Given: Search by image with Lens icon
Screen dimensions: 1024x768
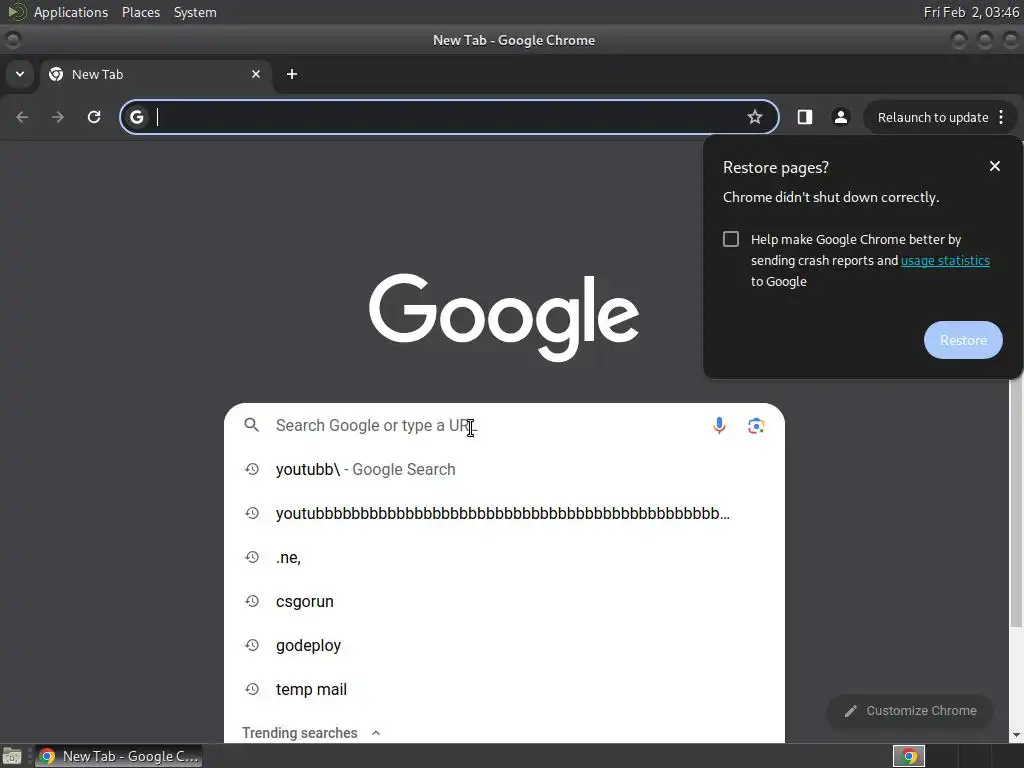Looking at the screenshot, I should coord(756,426).
